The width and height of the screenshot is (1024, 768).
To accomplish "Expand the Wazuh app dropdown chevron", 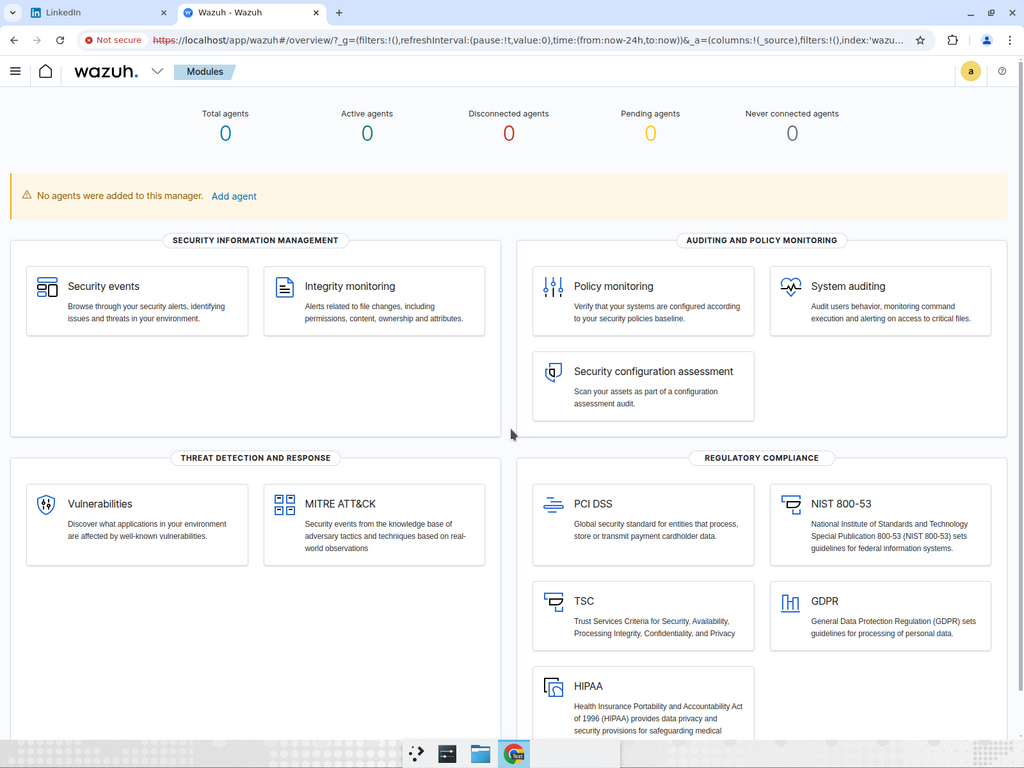I will 157,71.
